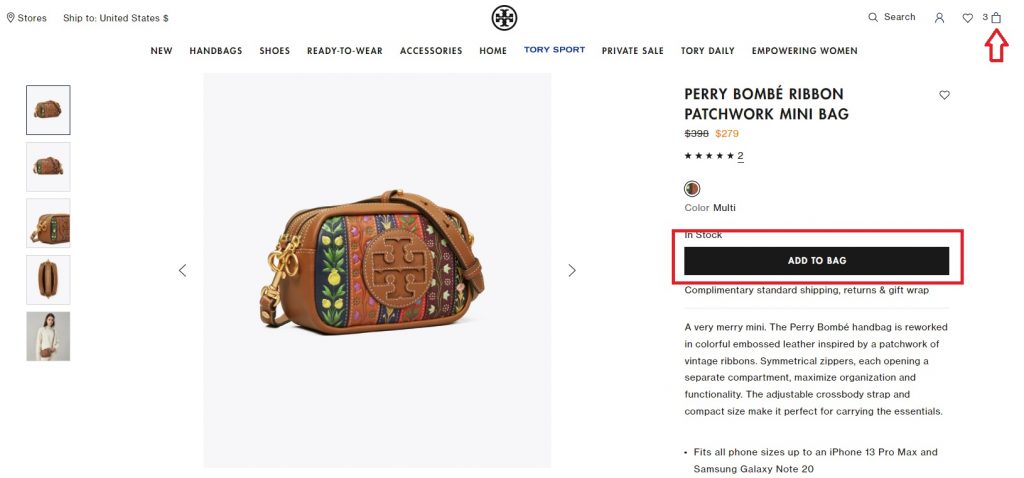This screenshot has width=1024, height=478.
Task: Show next product image arrow
Action: point(572,270)
